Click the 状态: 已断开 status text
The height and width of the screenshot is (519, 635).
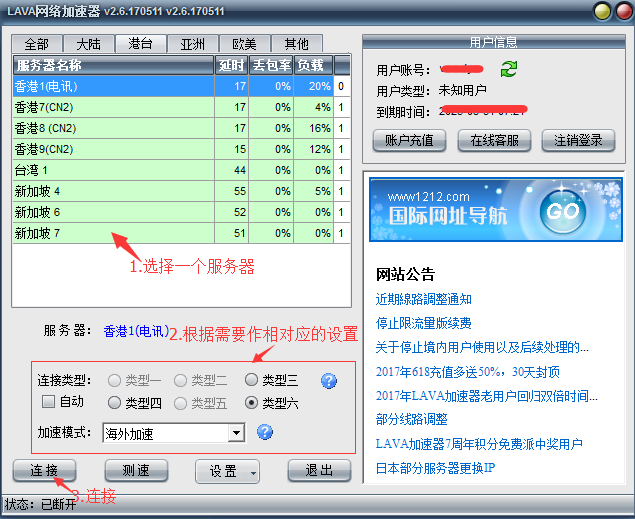[40, 504]
